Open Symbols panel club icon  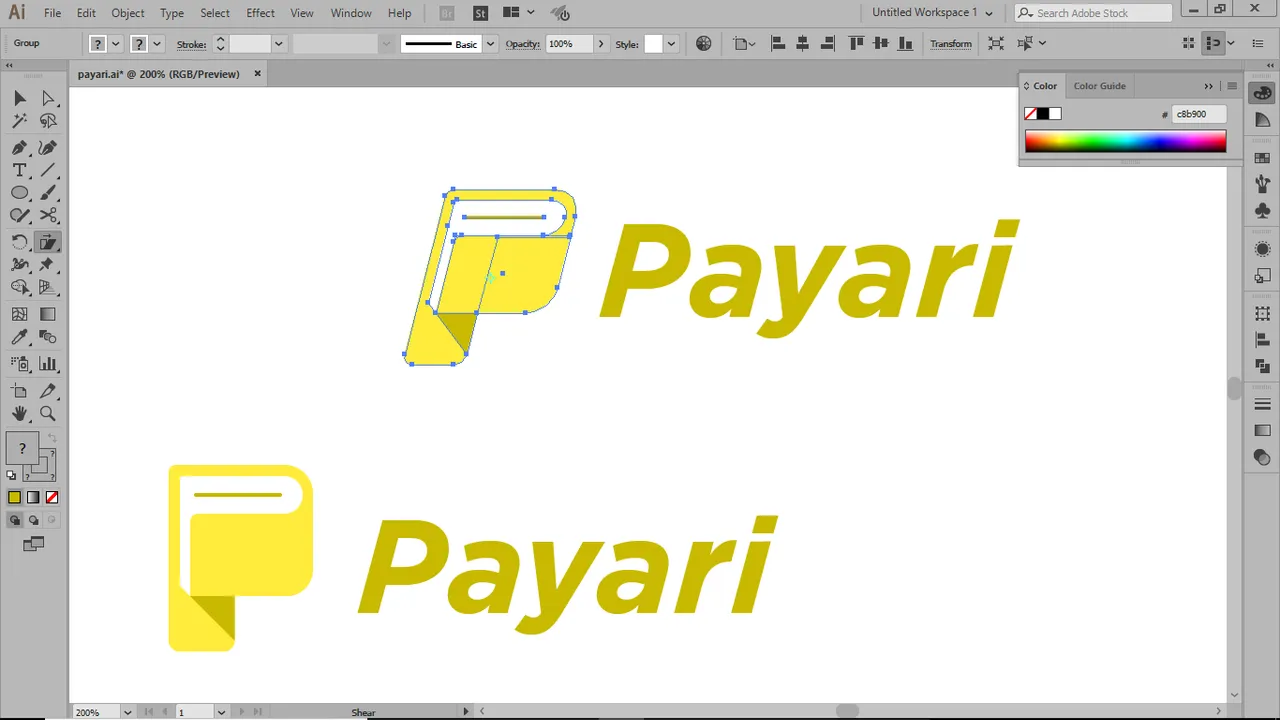[1262, 211]
